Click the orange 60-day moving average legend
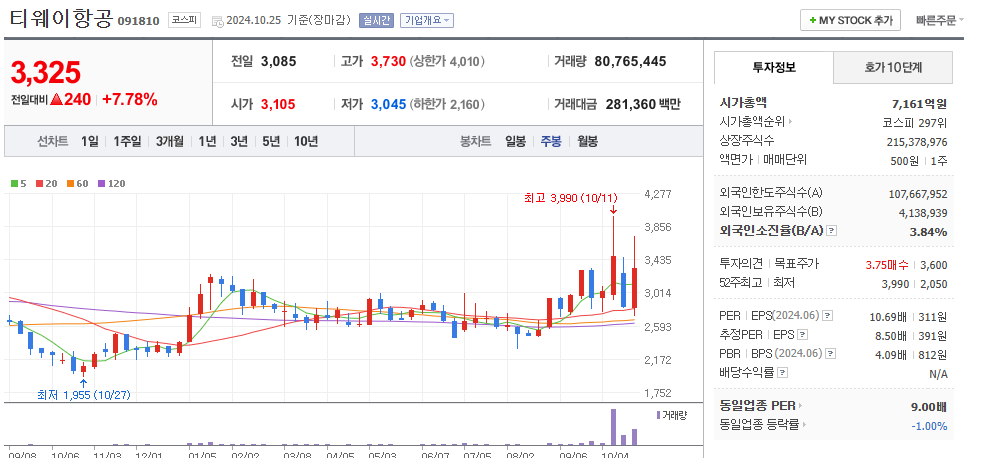The height and width of the screenshot is (458, 983). tap(78, 184)
